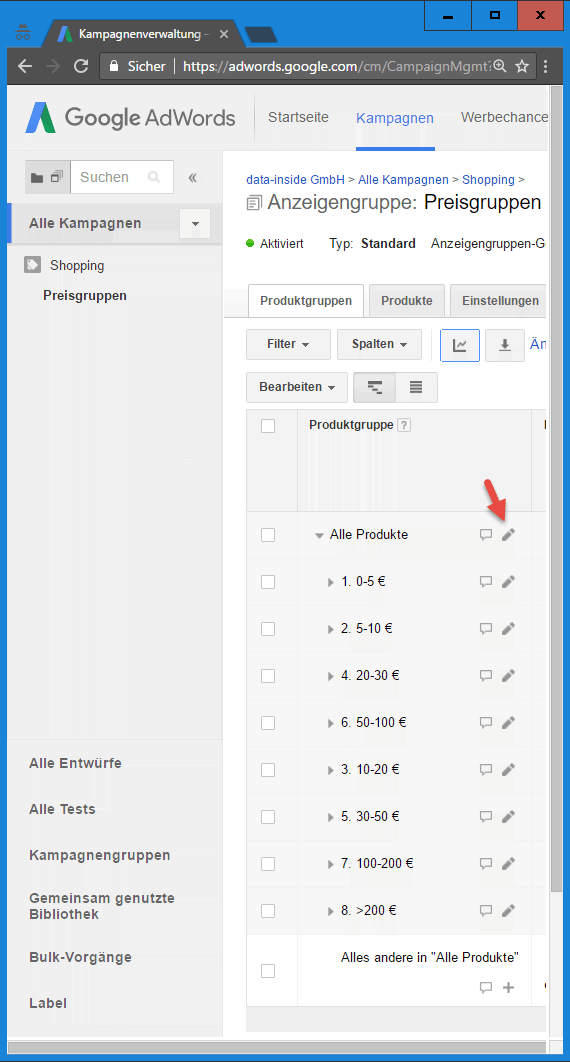Check the 6. 50-100 € row checkbox
Image resolution: width=570 pixels, height=1062 pixels.
coord(268,723)
